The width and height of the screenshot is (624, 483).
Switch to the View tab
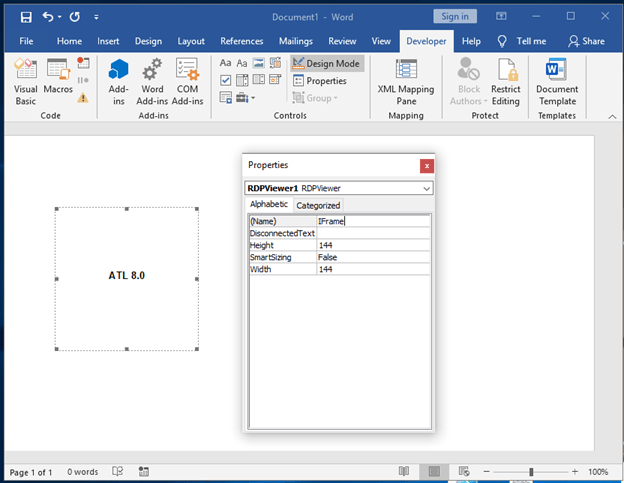tap(381, 41)
